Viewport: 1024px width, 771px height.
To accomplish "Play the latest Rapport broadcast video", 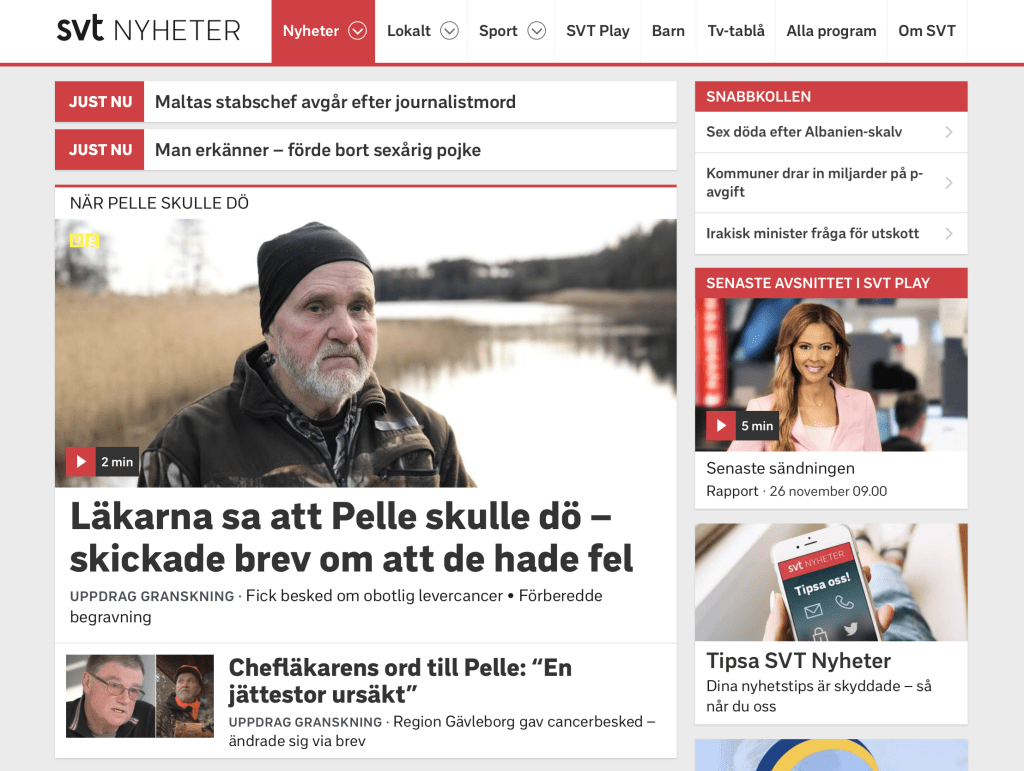I will 721,426.
